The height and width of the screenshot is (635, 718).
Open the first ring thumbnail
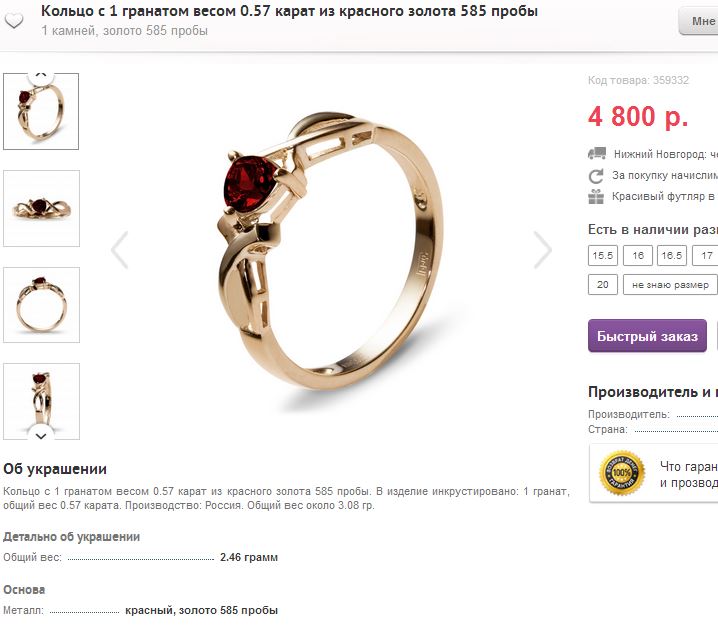(41, 111)
